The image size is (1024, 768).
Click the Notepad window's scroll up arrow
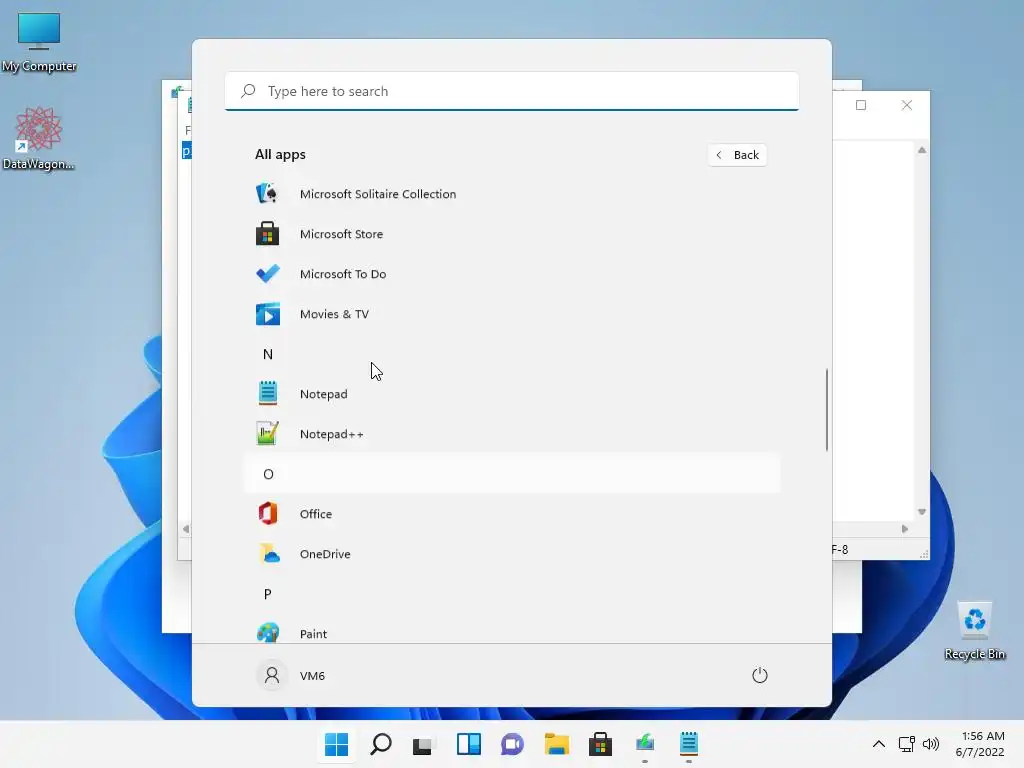click(921, 150)
